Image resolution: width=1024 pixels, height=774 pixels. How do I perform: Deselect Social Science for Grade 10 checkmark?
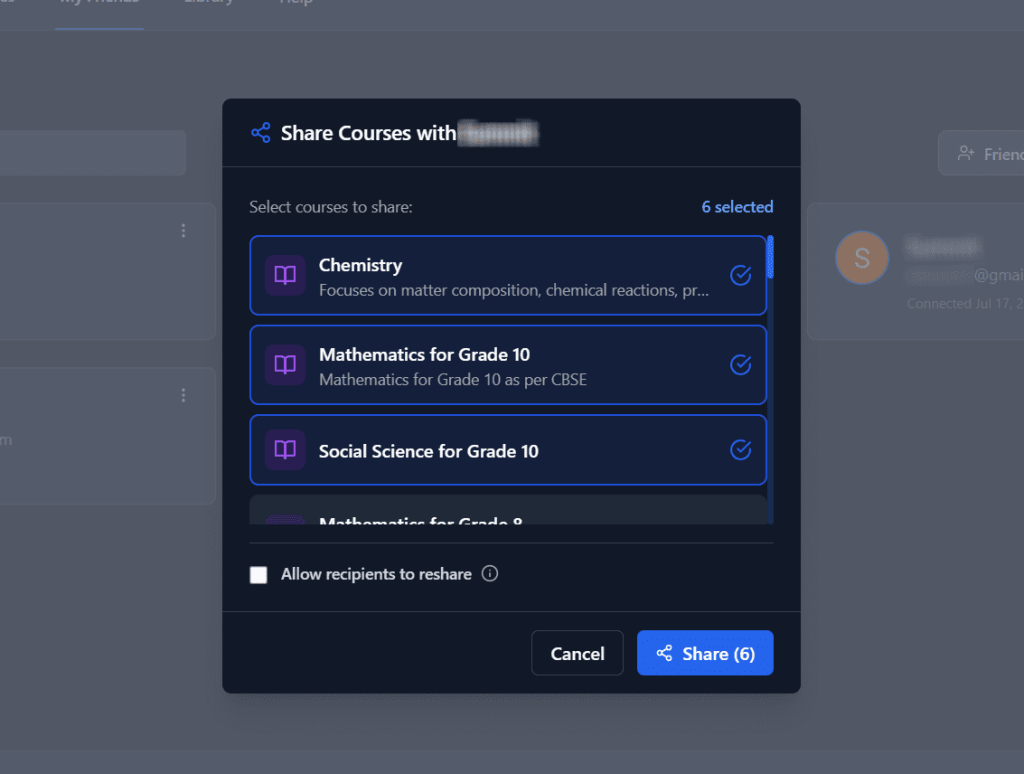(740, 450)
